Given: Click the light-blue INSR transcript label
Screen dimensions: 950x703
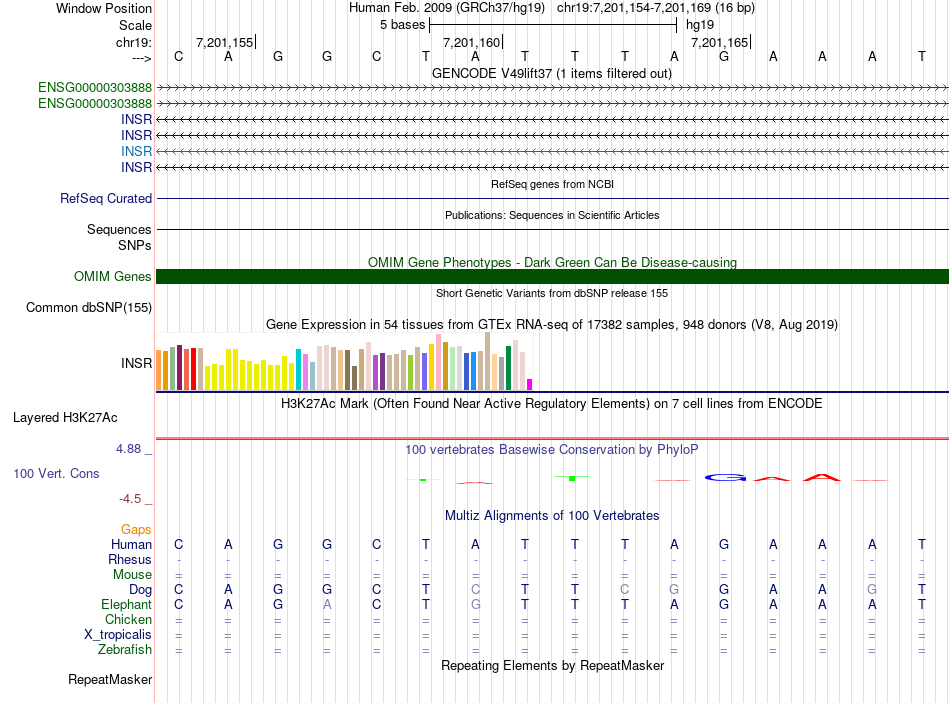Looking at the screenshot, I should (136, 150).
